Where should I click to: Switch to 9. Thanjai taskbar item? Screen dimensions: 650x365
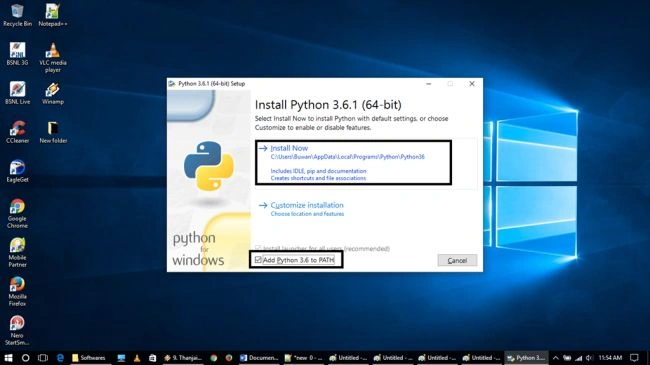(x=183, y=358)
